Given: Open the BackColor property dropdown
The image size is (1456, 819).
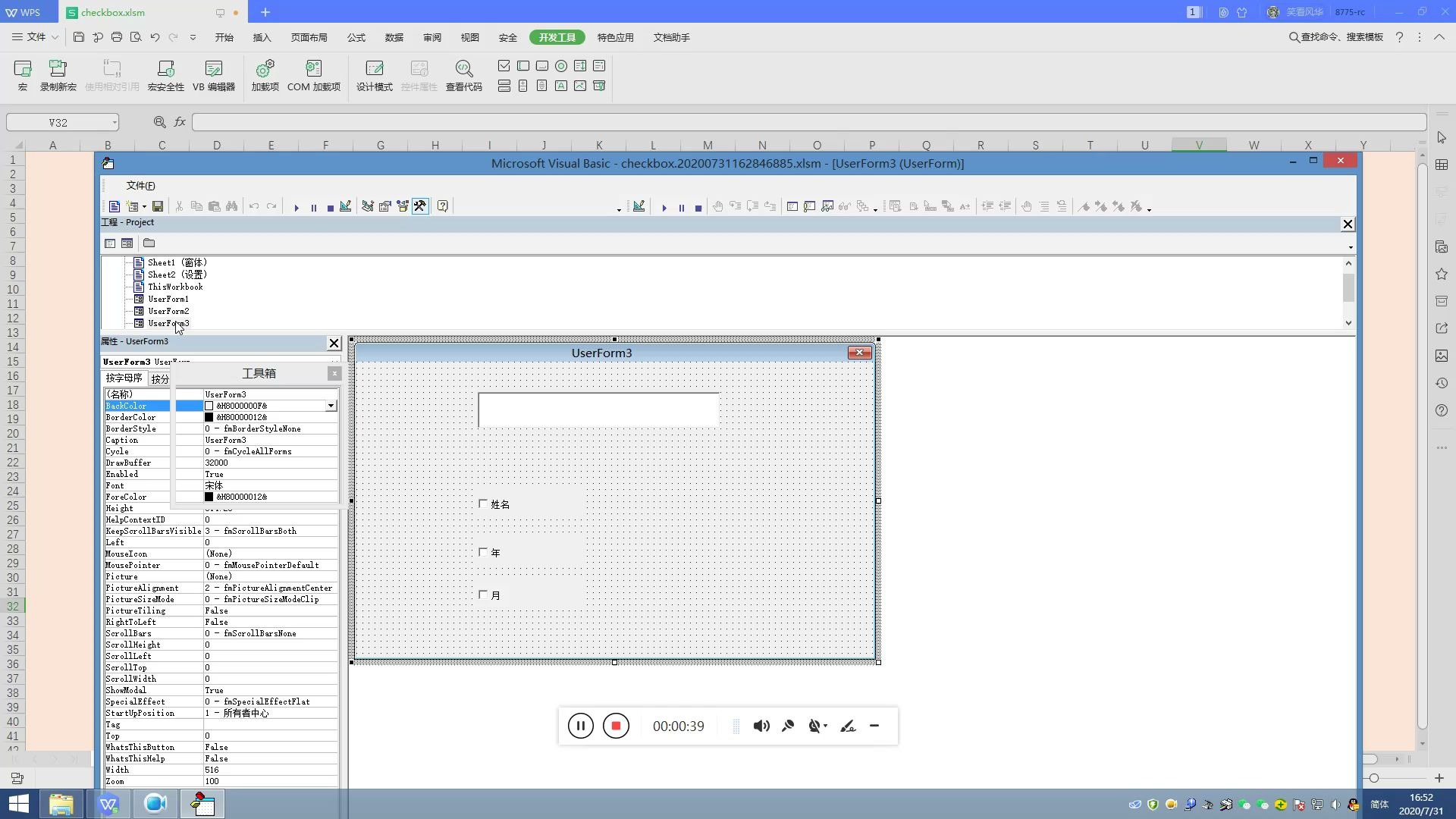Looking at the screenshot, I should tap(331, 406).
